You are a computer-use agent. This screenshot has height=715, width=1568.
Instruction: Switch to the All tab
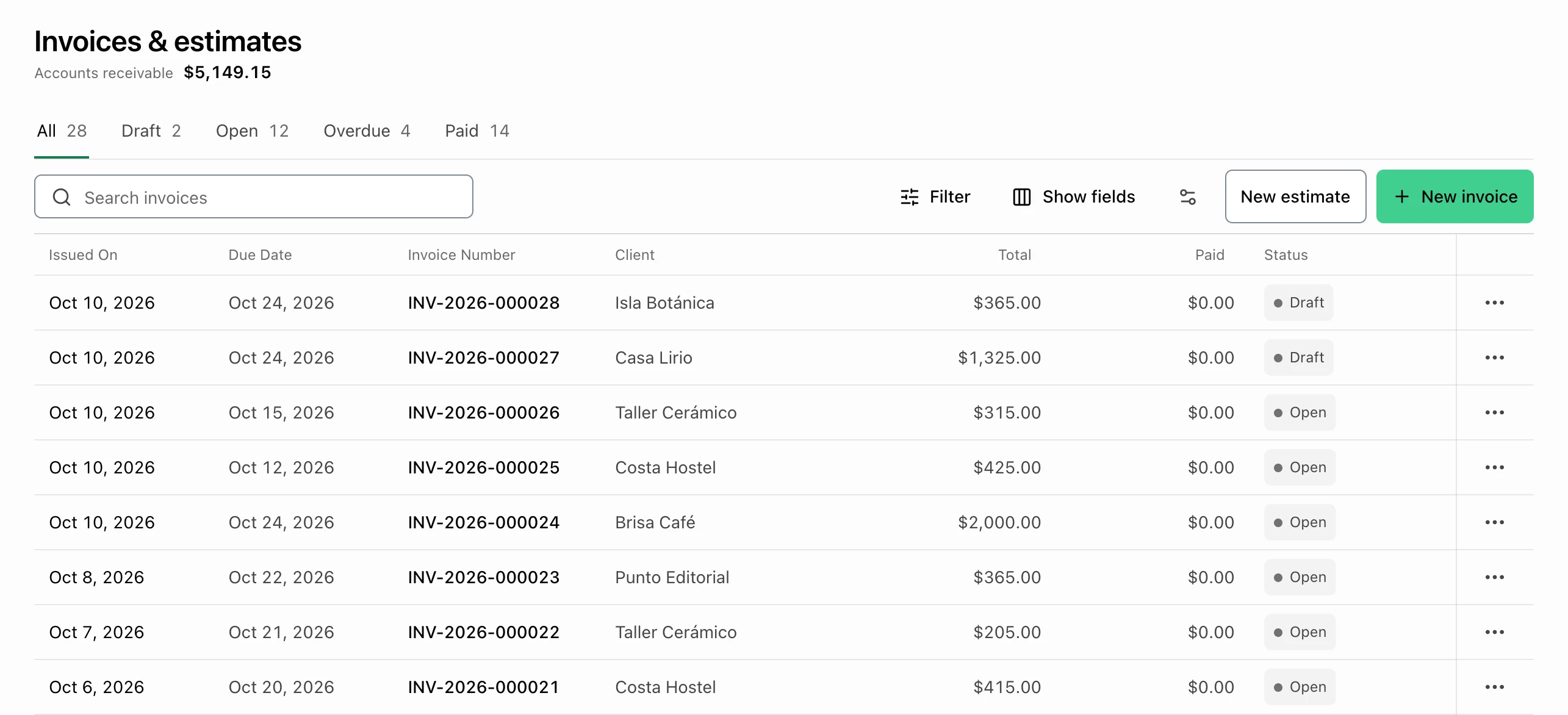[62, 131]
